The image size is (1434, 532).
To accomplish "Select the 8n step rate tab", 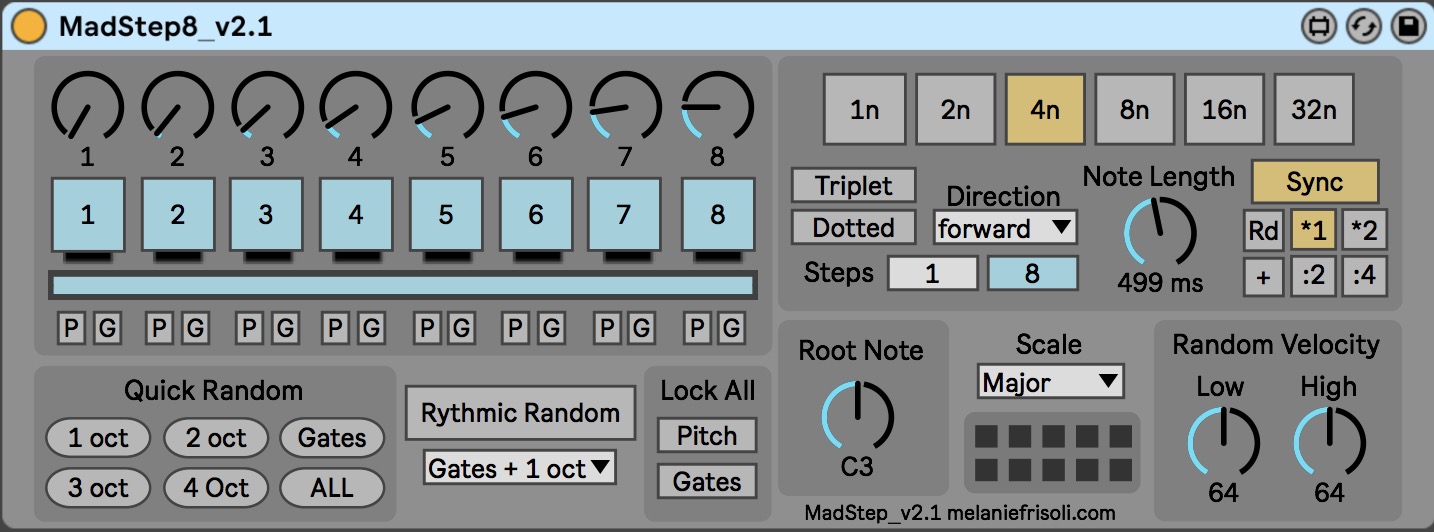I will click(x=1134, y=109).
